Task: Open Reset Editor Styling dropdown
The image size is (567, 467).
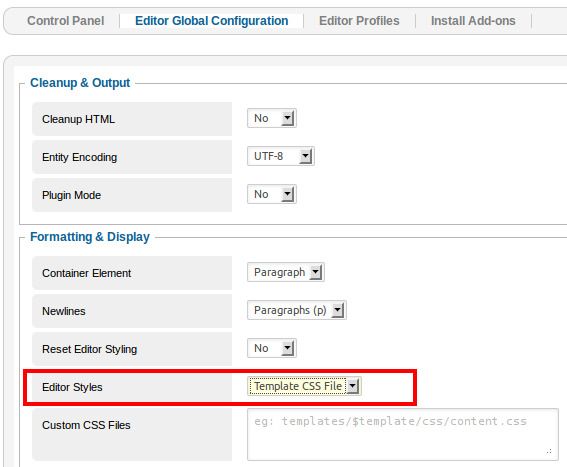Action: [272, 348]
